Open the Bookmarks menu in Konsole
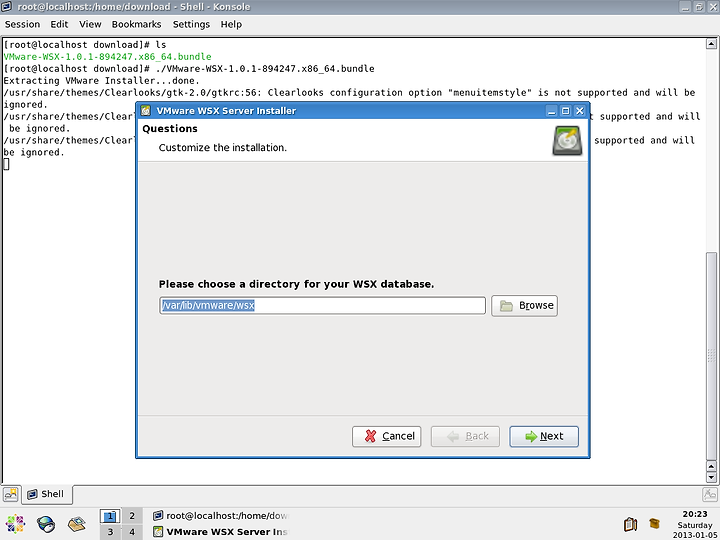 (136, 24)
